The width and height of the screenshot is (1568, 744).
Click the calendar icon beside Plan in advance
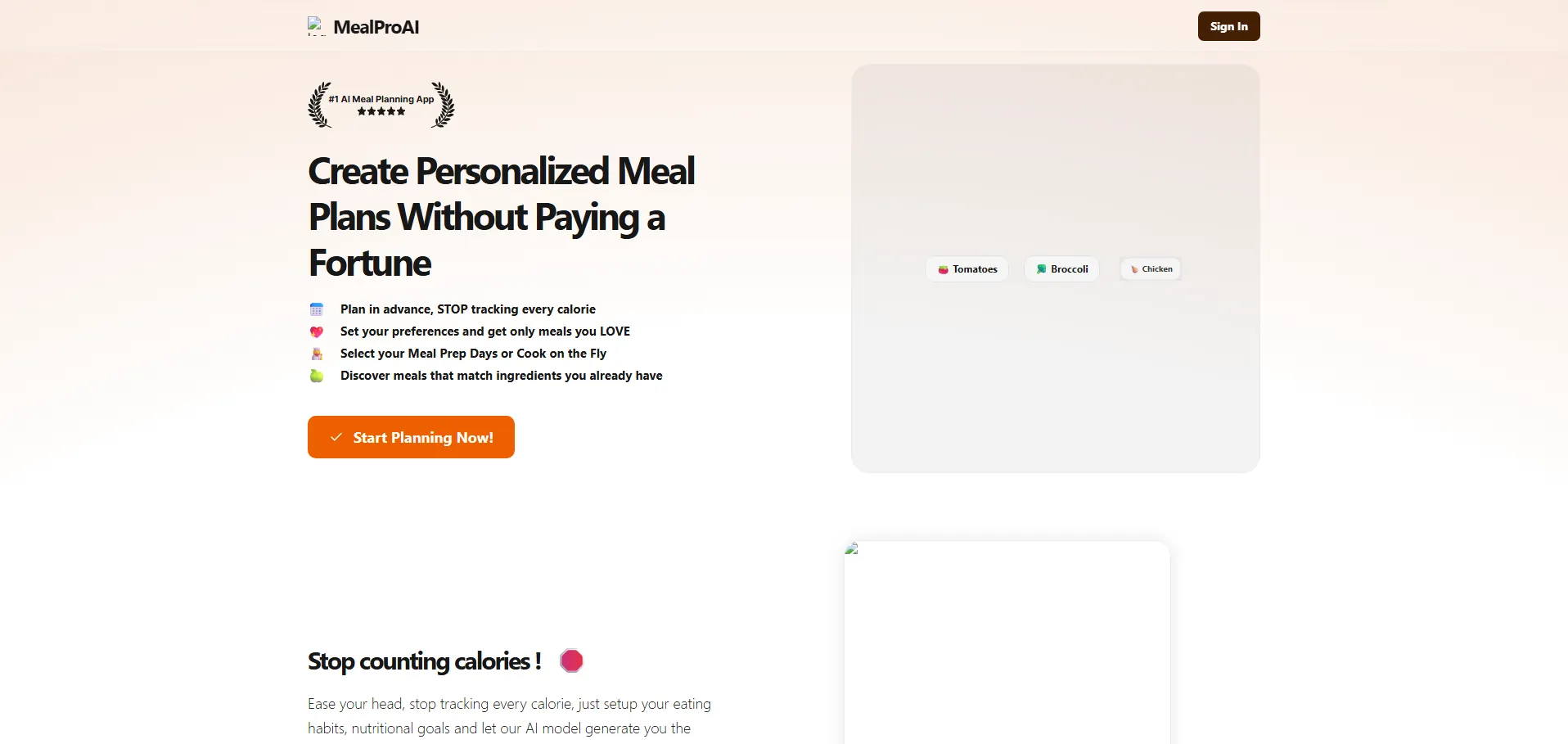point(317,309)
